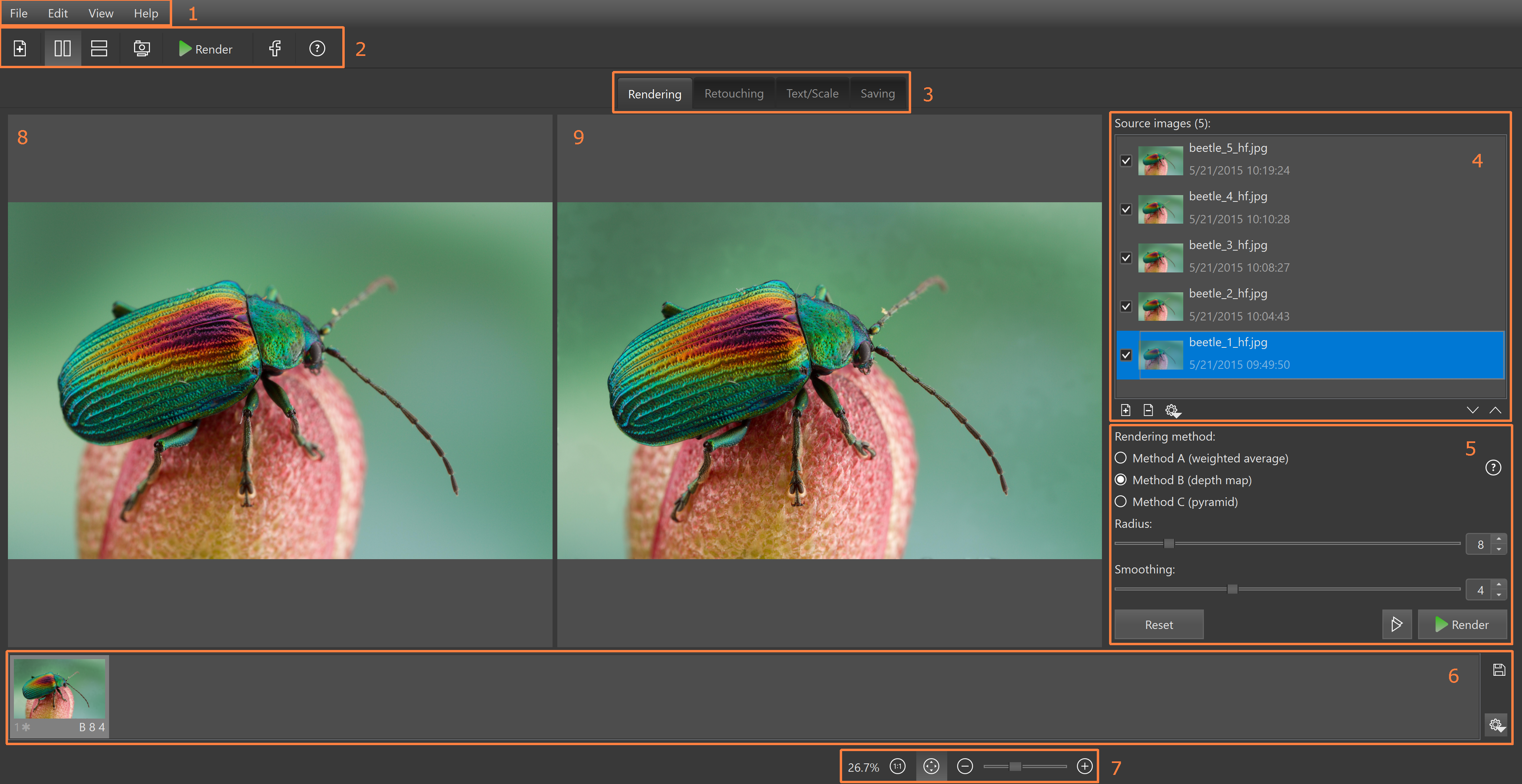Viewport: 1522px width, 784px height.
Task: Open the View menu
Action: [x=100, y=13]
